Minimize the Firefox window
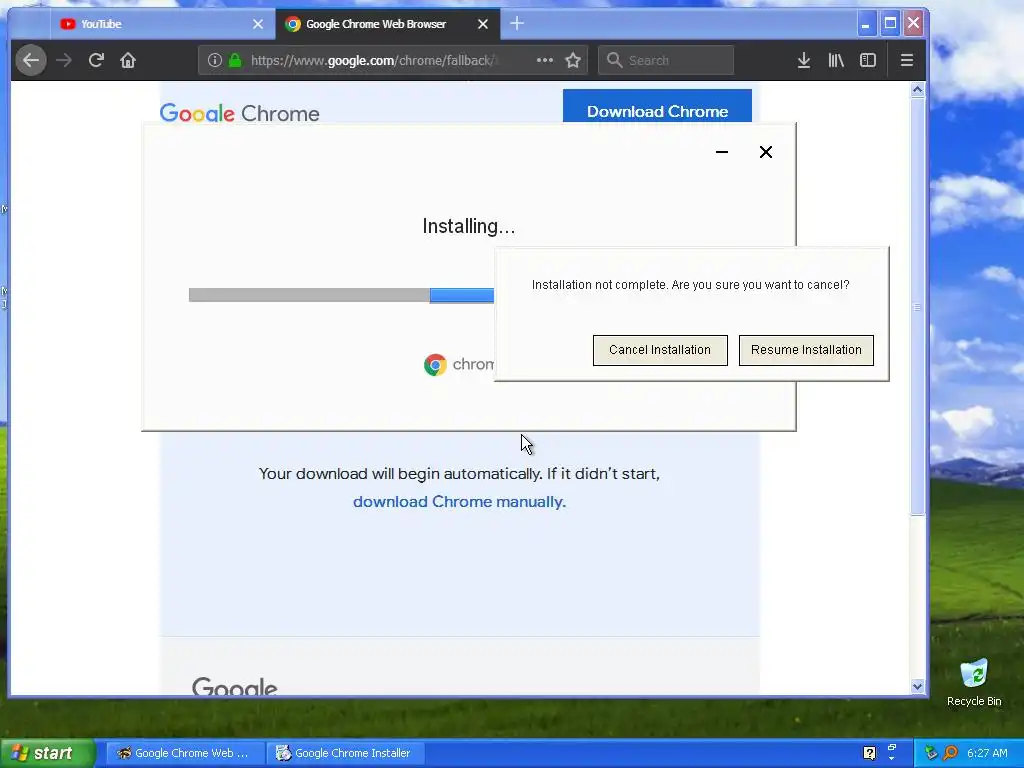 (x=865, y=24)
